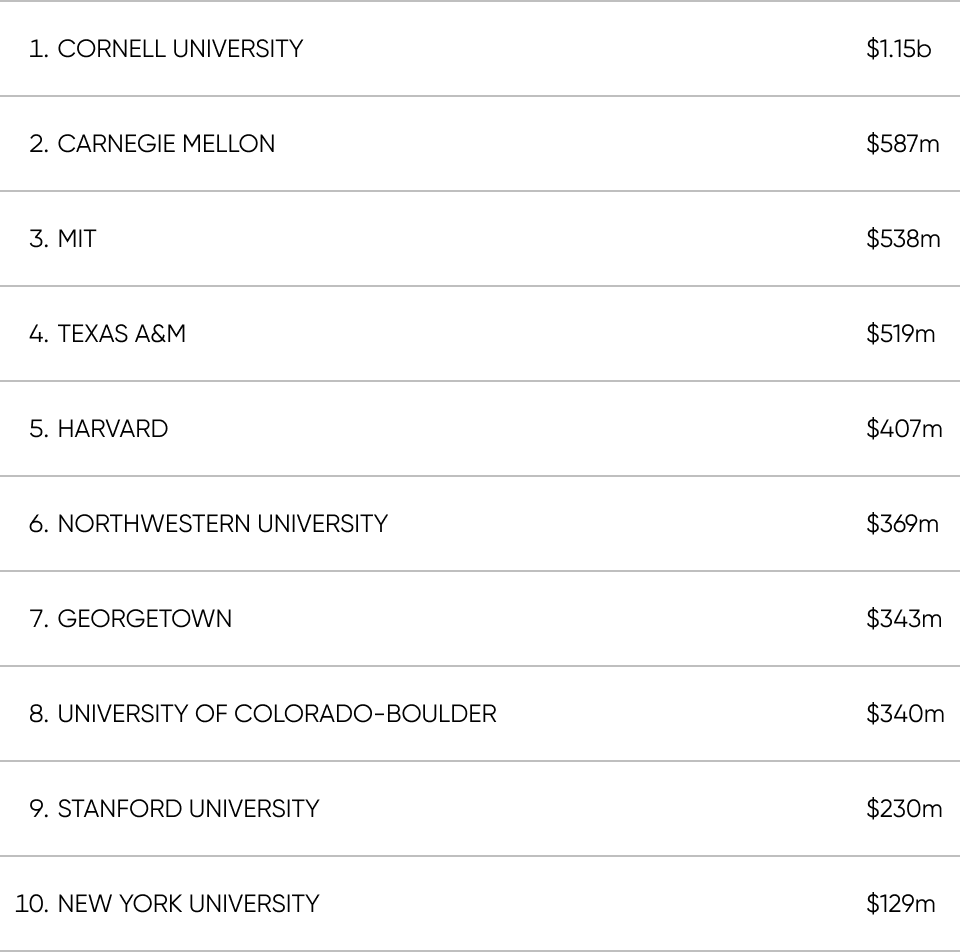Select the $538m figure
Viewport: 960px width, 952px height.
[x=903, y=238]
